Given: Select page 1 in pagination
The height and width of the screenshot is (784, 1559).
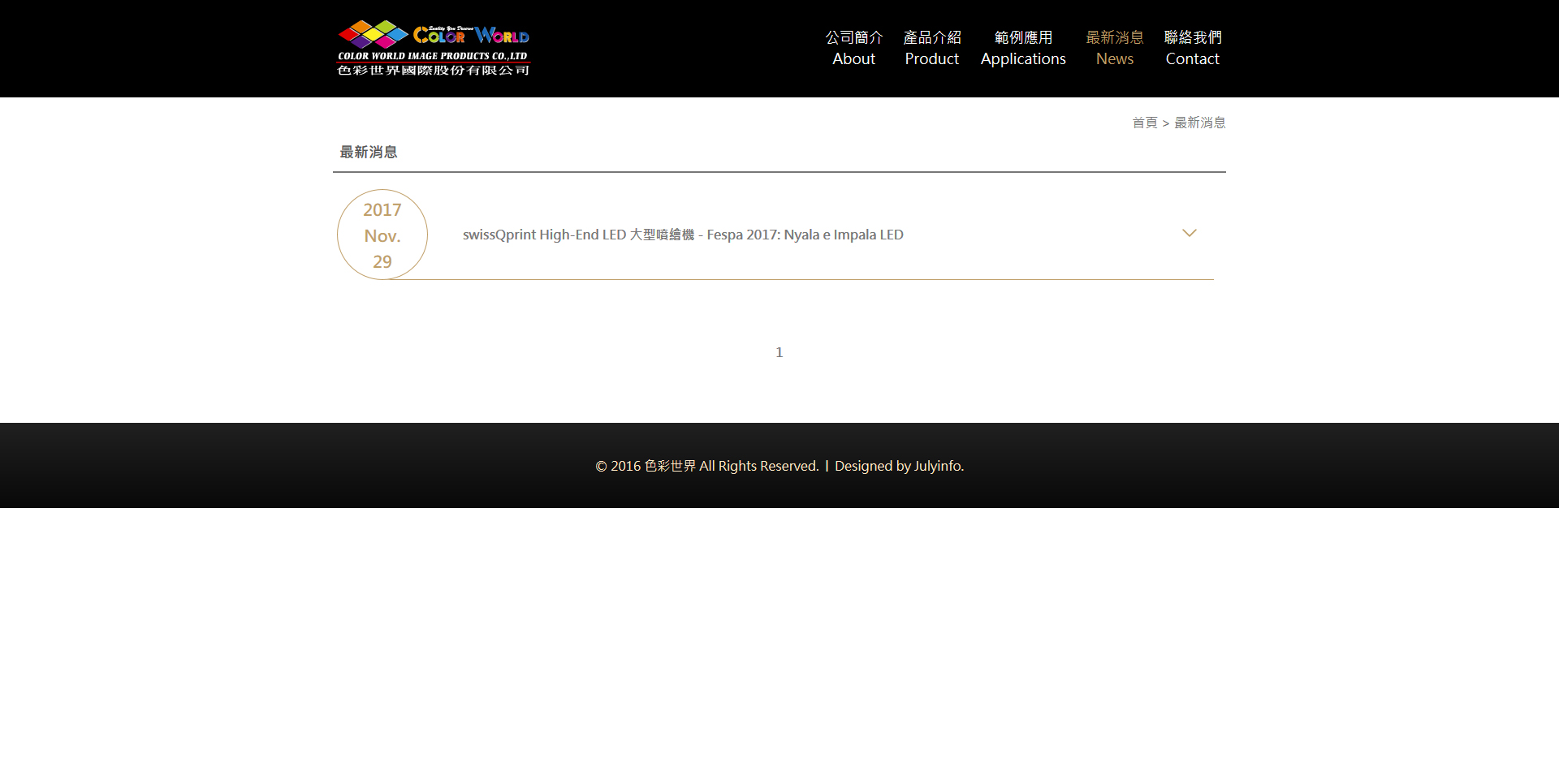Looking at the screenshot, I should [779, 352].
